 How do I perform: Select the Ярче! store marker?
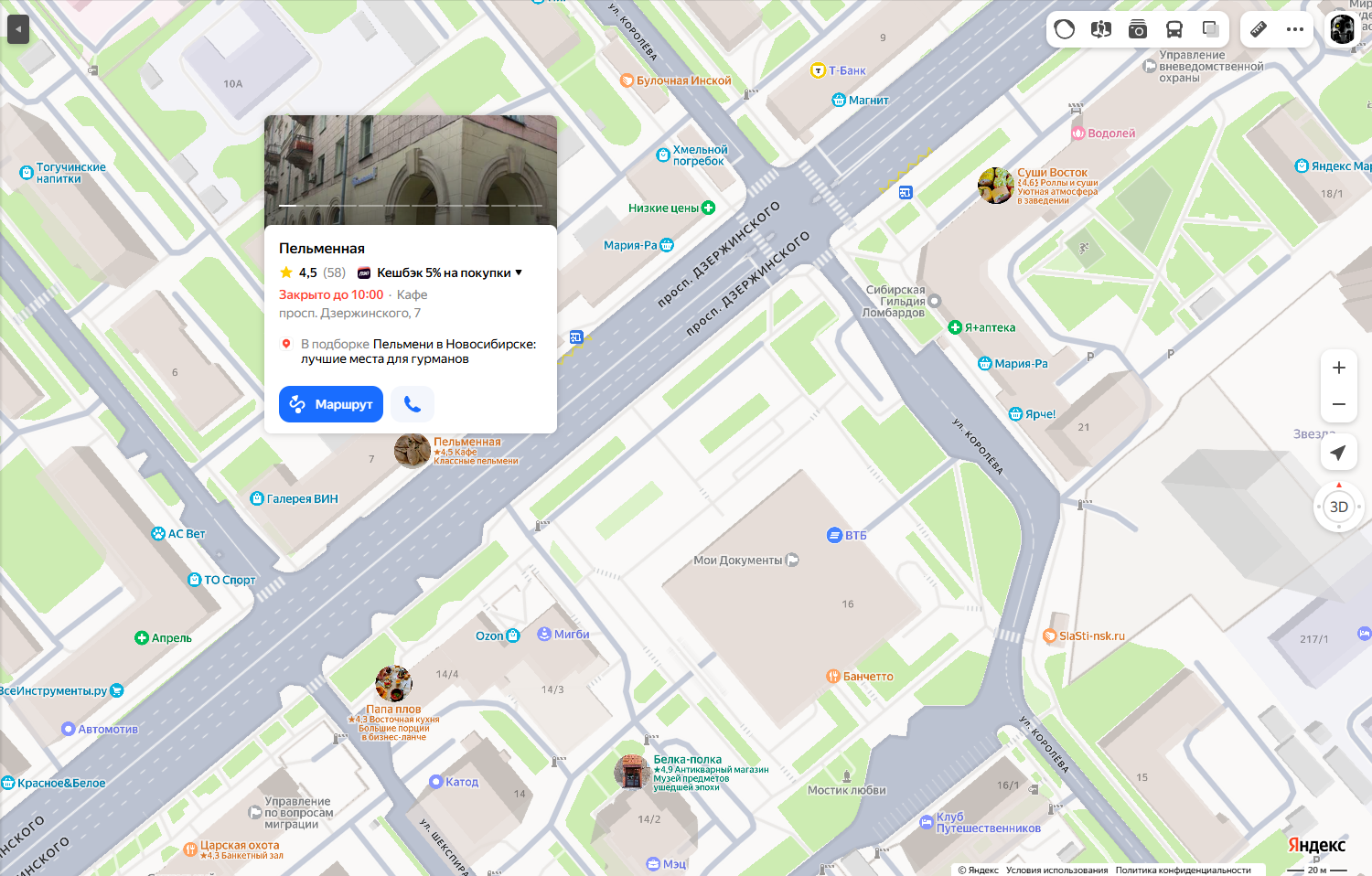(x=1015, y=414)
